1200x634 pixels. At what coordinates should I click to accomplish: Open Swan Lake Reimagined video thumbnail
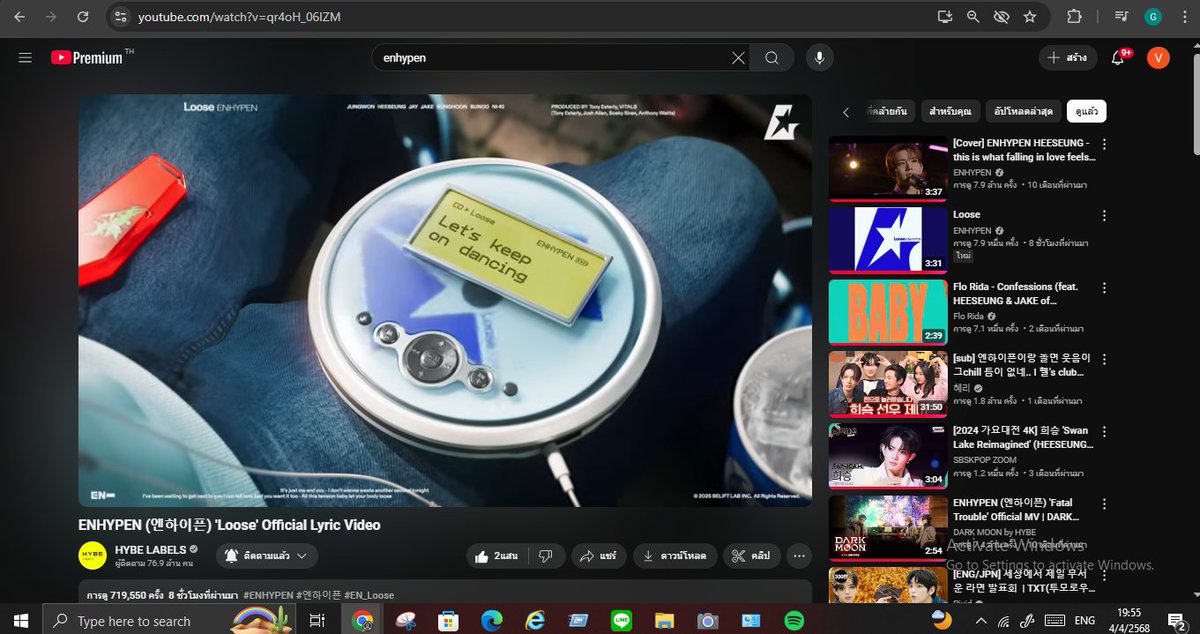[888, 455]
